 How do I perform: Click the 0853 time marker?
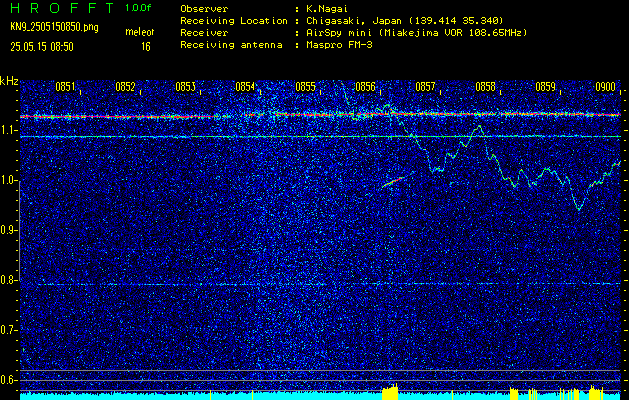coord(185,87)
